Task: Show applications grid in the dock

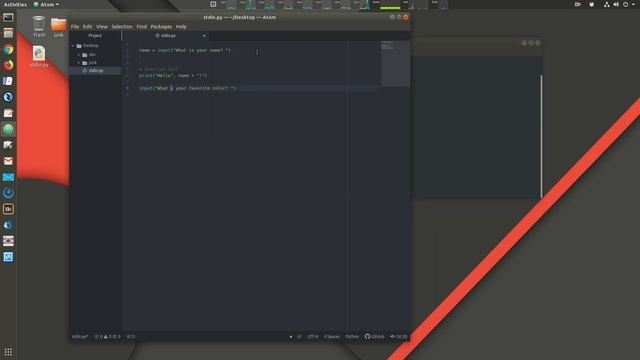Action: click(x=8, y=351)
